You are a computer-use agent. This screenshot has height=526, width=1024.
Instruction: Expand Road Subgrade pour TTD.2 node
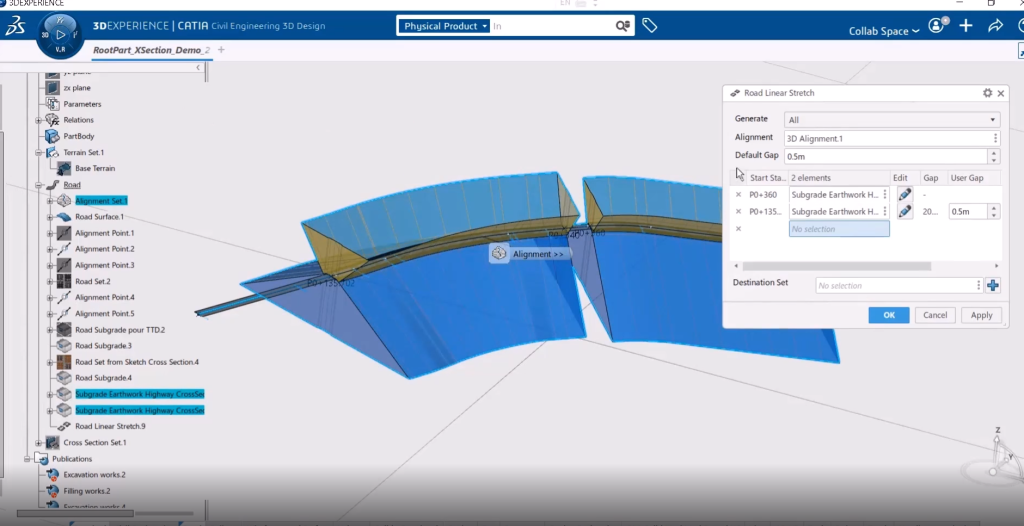(50, 330)
